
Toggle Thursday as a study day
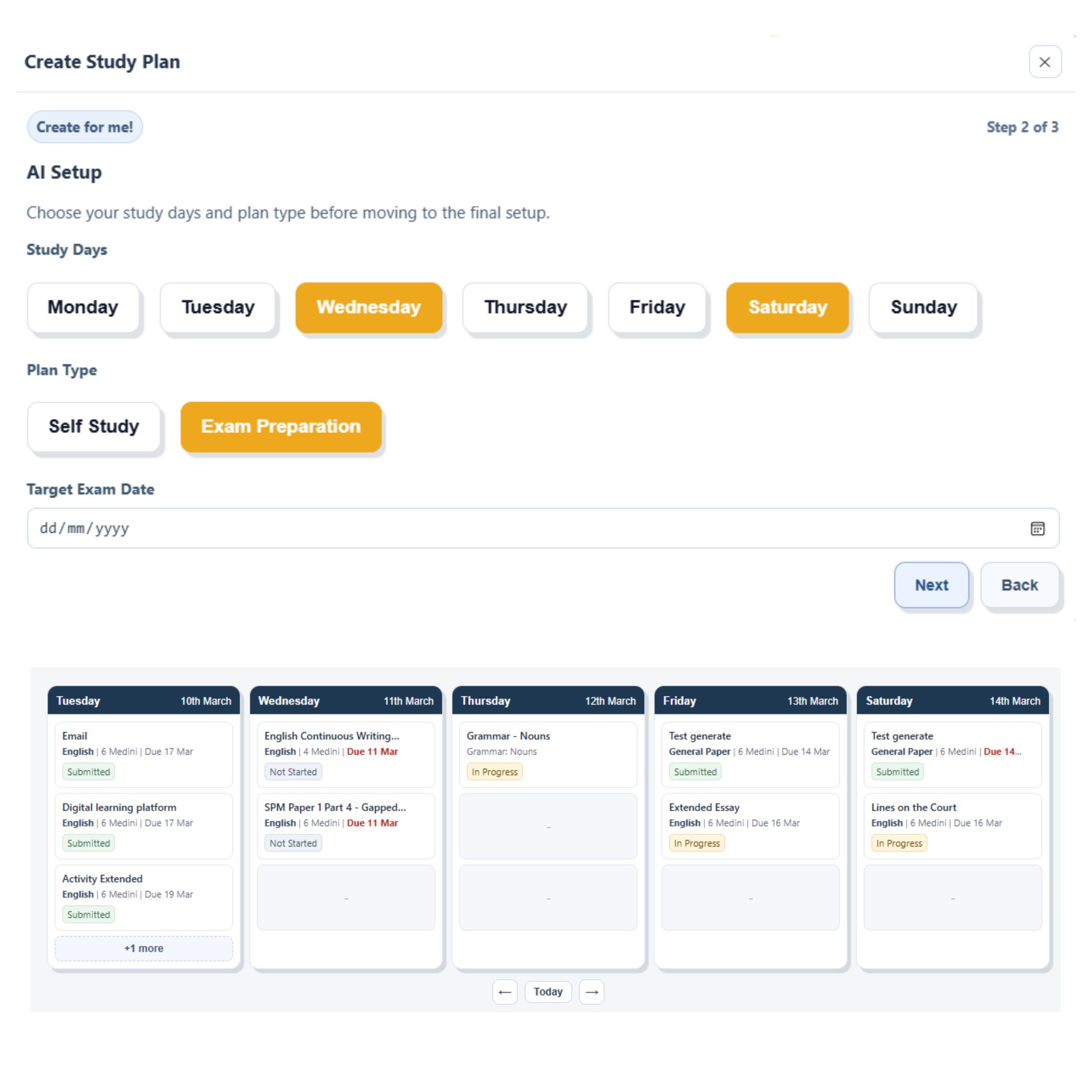click(x=525, y=308)
